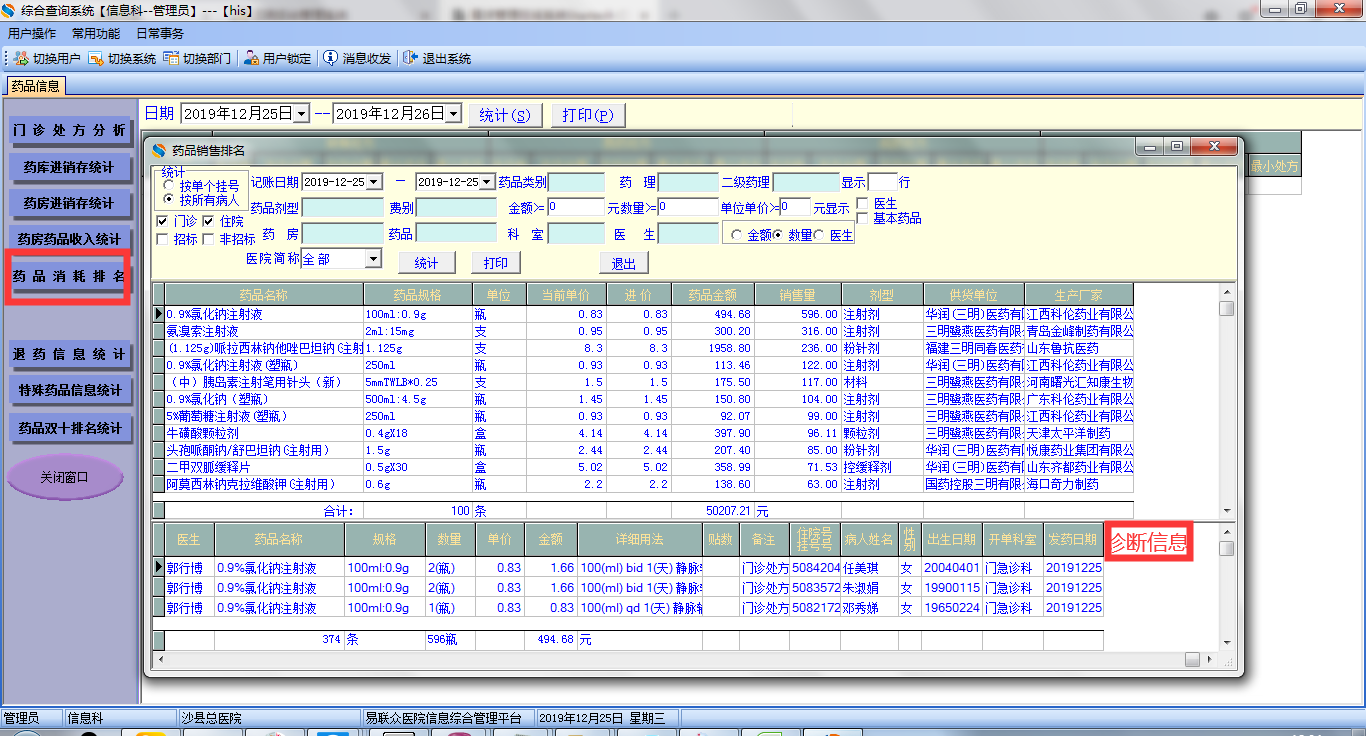Click the 关闭窗口 oval button
Screen dimensions: 1366x736
[x=65, y=478]
